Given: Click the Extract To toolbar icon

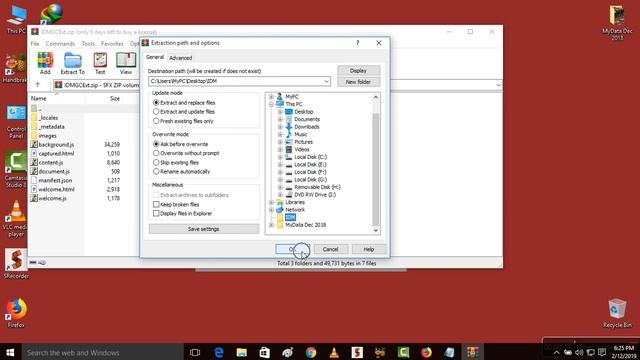Looking at the screenshot, I should pos(73,63).
